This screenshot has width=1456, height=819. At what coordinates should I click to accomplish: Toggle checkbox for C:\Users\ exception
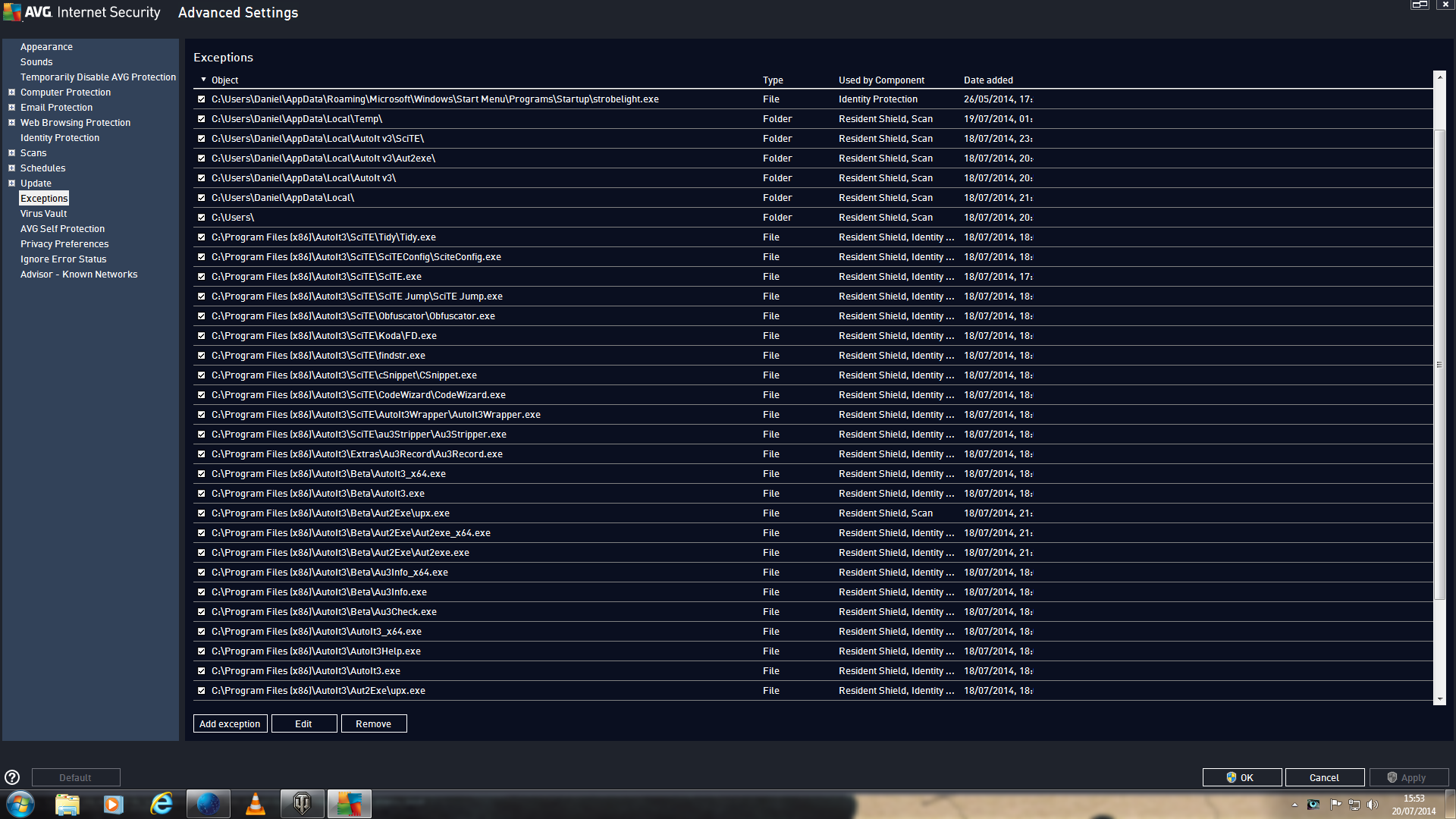coord(202,218)
